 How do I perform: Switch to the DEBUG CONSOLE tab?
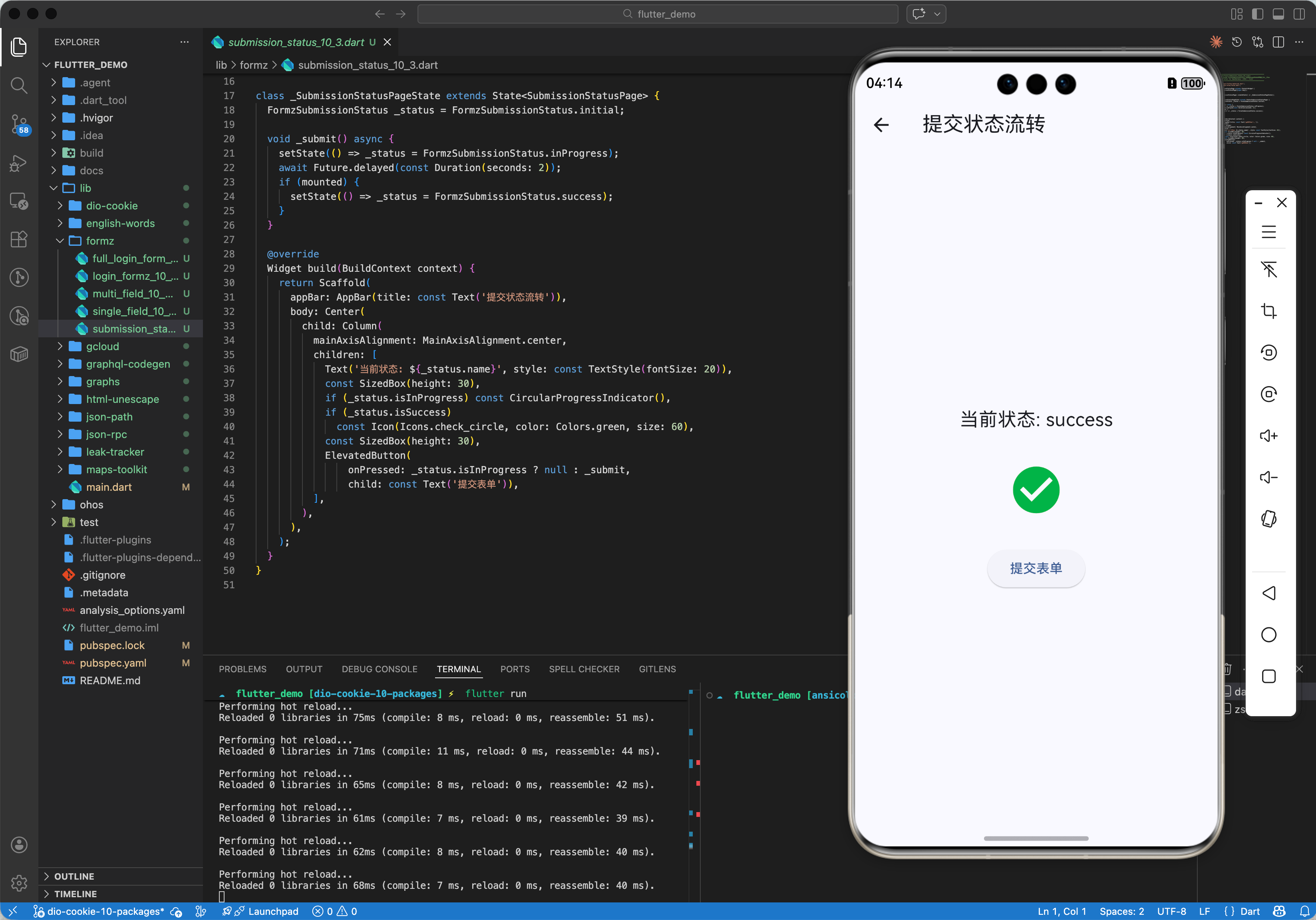[x=379, y=669]
